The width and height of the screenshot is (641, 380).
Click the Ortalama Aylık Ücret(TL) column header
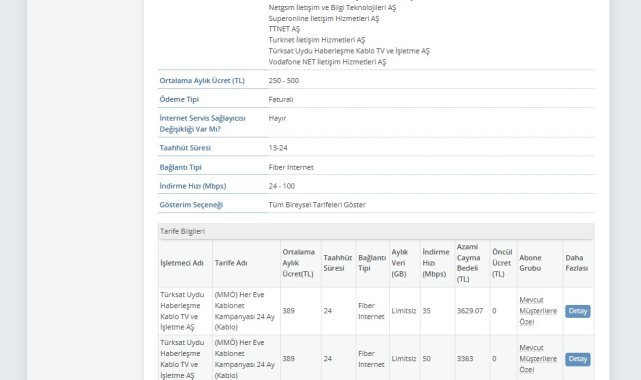coord(298,263)
